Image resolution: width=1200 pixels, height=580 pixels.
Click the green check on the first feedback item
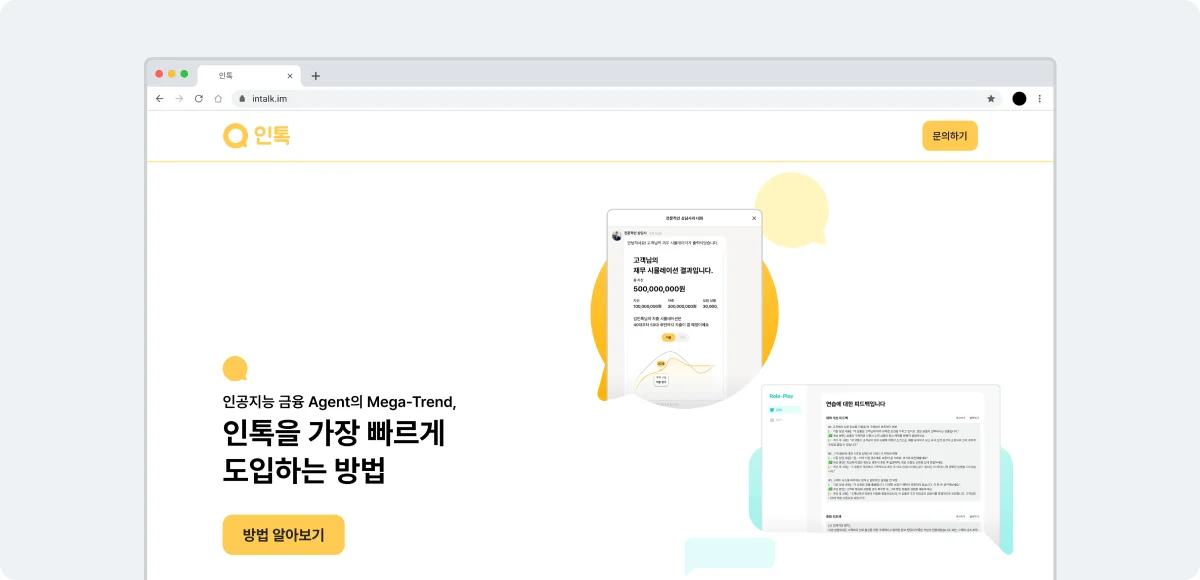click(x=830, y=436)
